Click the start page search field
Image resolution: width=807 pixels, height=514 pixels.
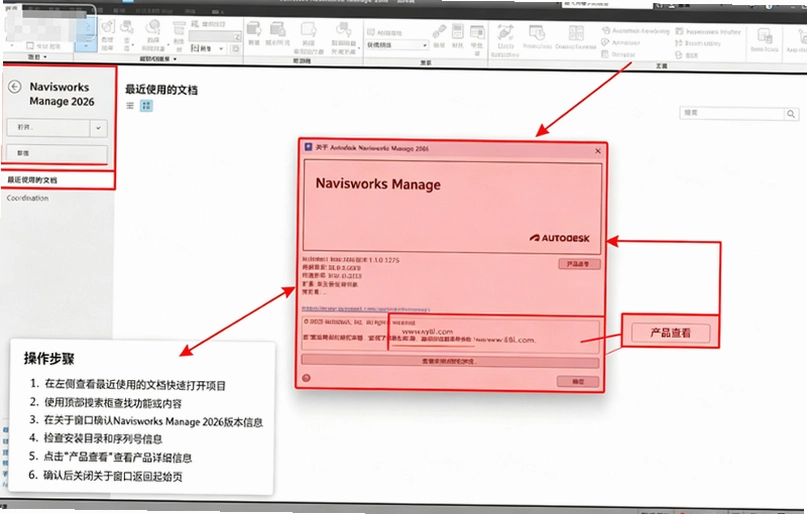732,114
